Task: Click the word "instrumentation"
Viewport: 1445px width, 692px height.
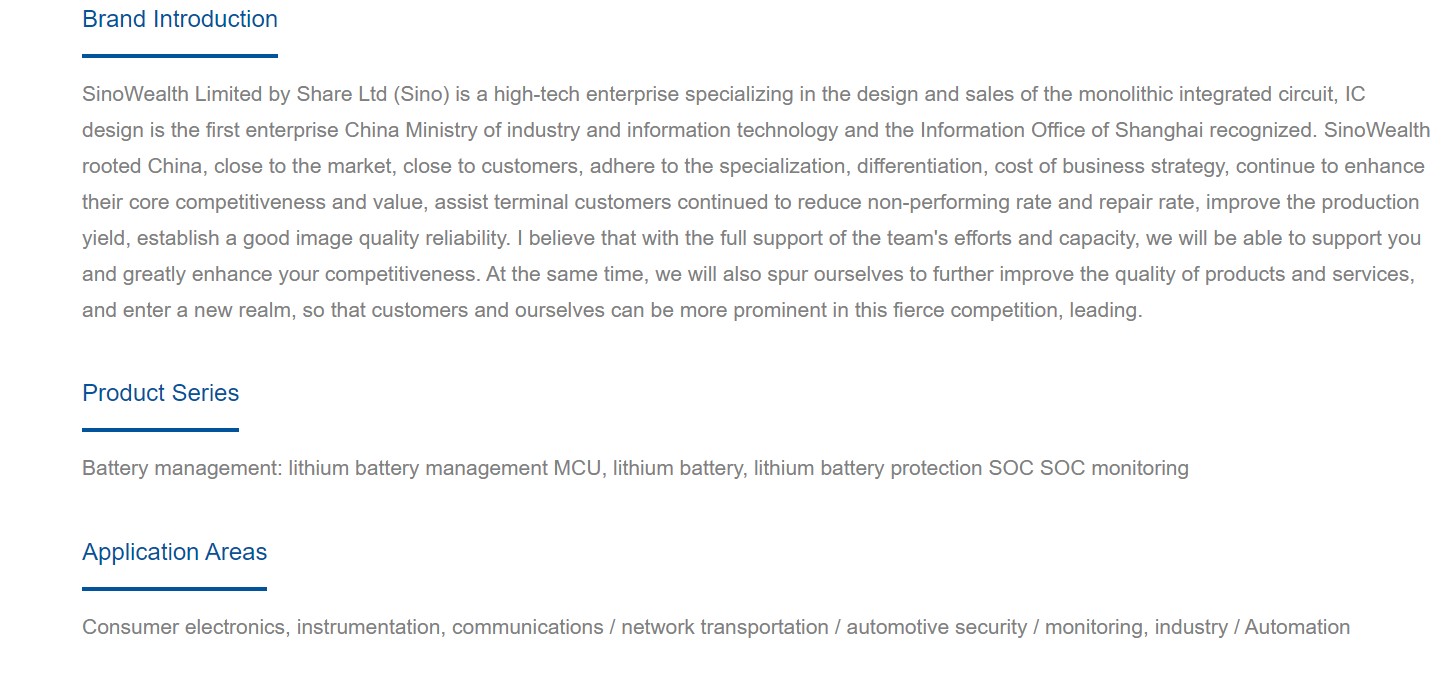Action: (369, 628)
